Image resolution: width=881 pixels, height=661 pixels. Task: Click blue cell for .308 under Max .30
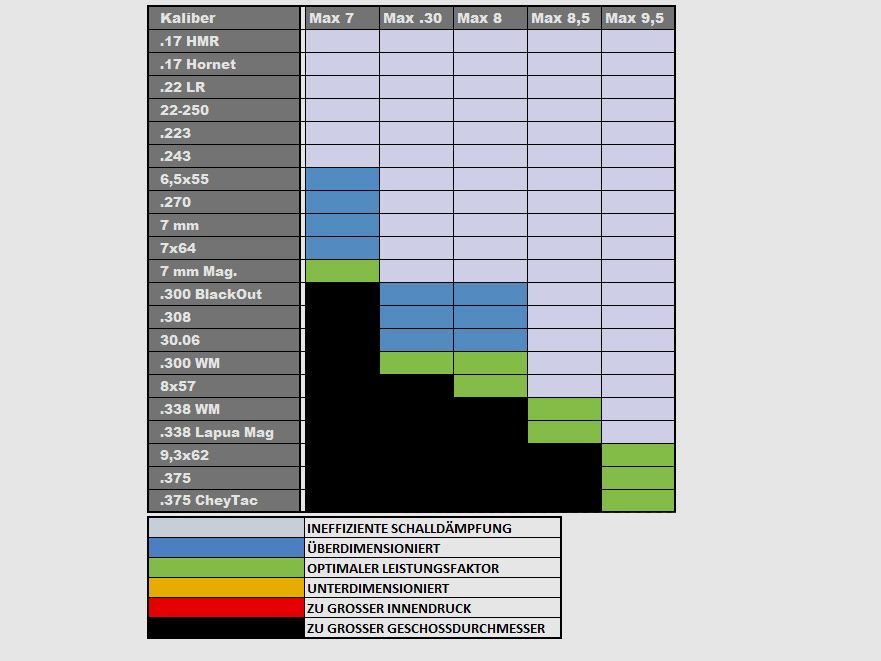[x=416, y=317]
